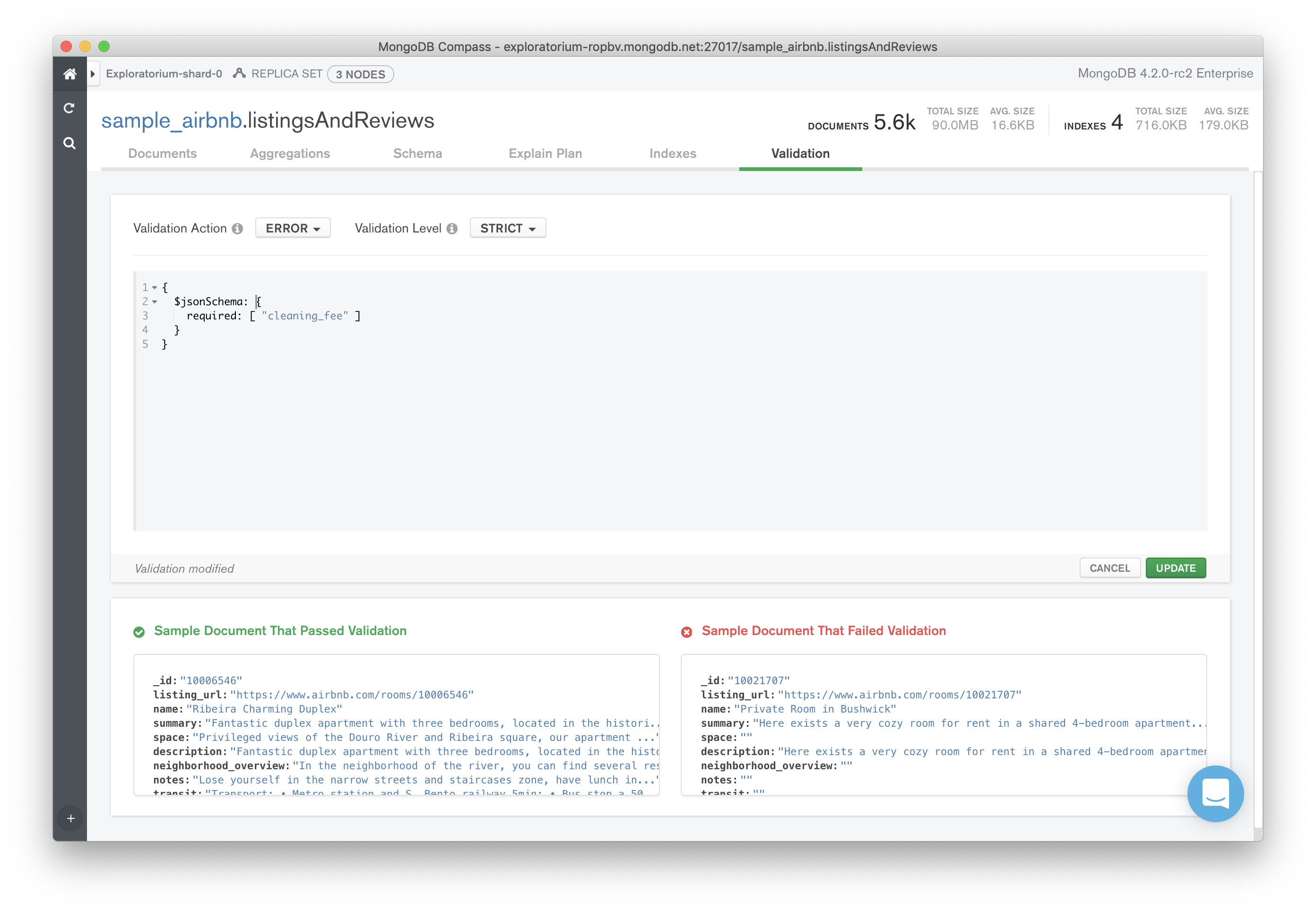The image size is (1316, 911).
Task: Click the name "Private Room in Bushwick"
Action: pos(815,709)
